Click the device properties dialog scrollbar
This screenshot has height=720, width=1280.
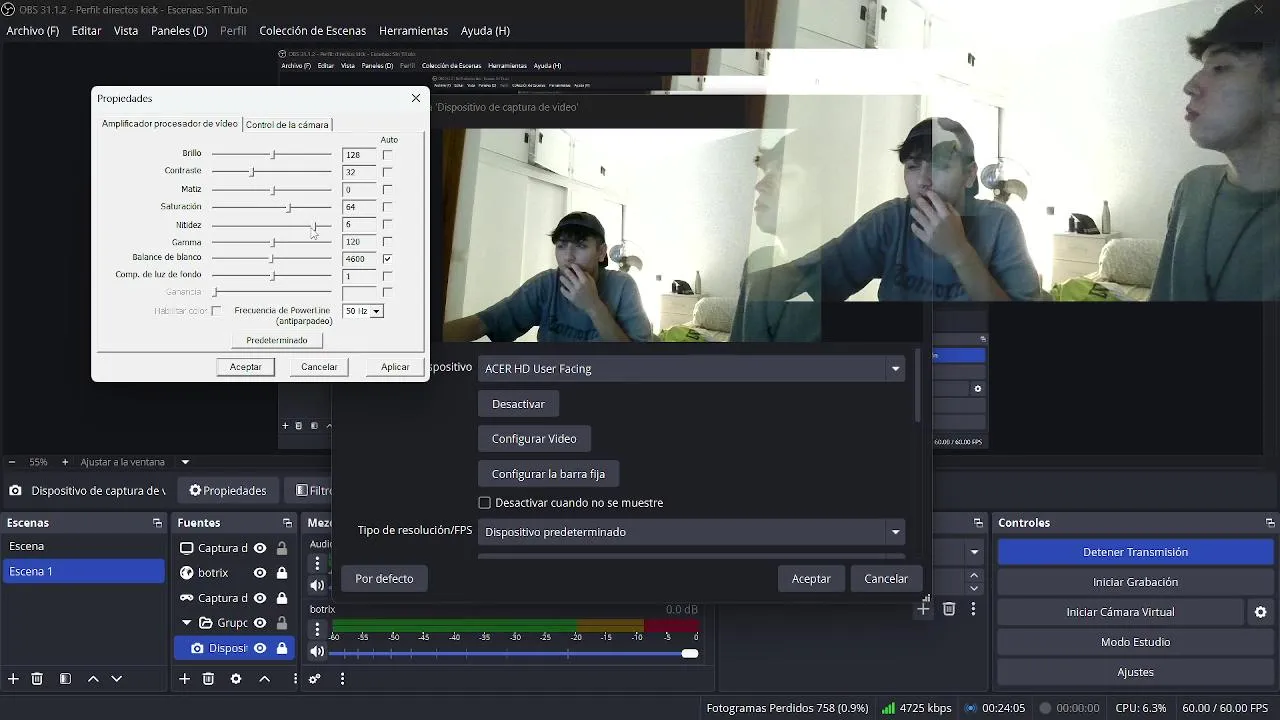point(916,386)
